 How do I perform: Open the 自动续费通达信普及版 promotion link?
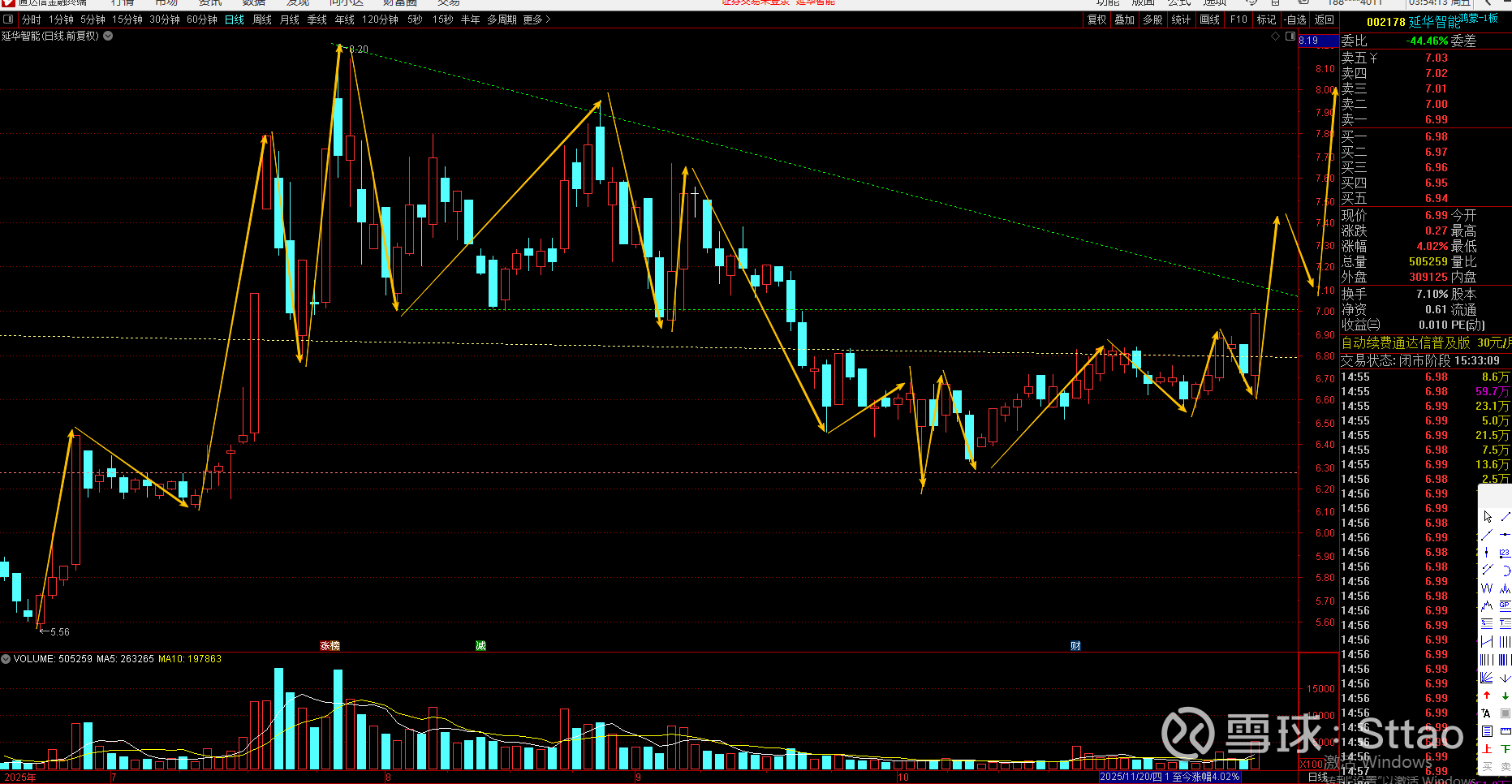click(x=1406, y=343)
